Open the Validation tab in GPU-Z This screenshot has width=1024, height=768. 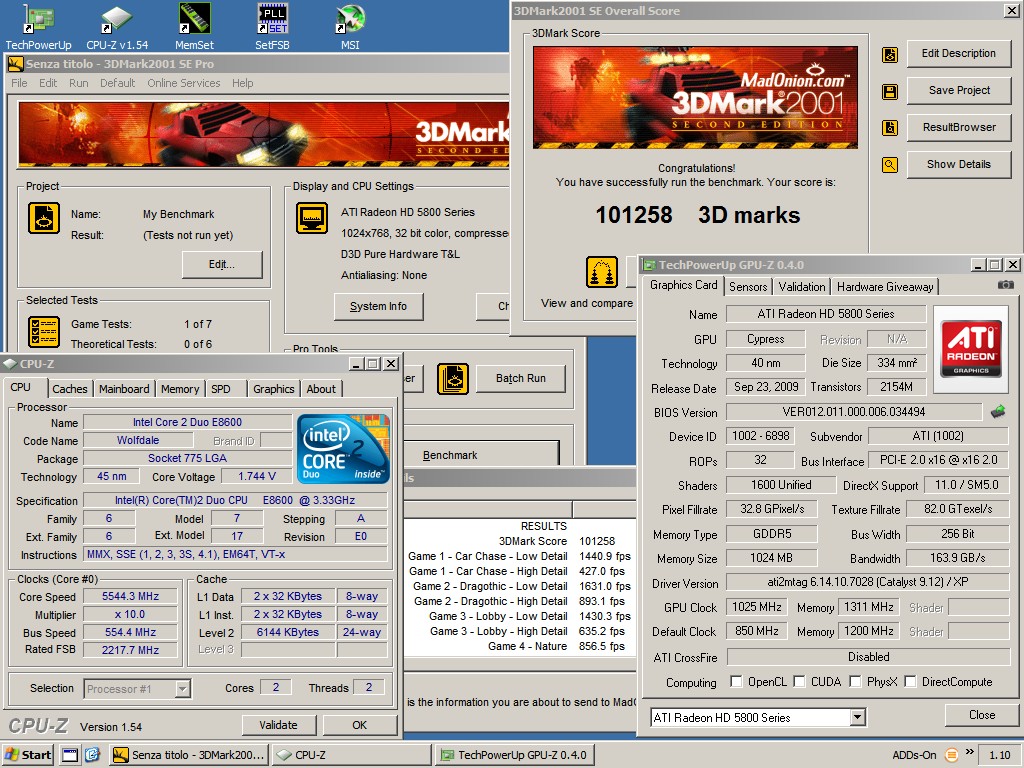802,287
